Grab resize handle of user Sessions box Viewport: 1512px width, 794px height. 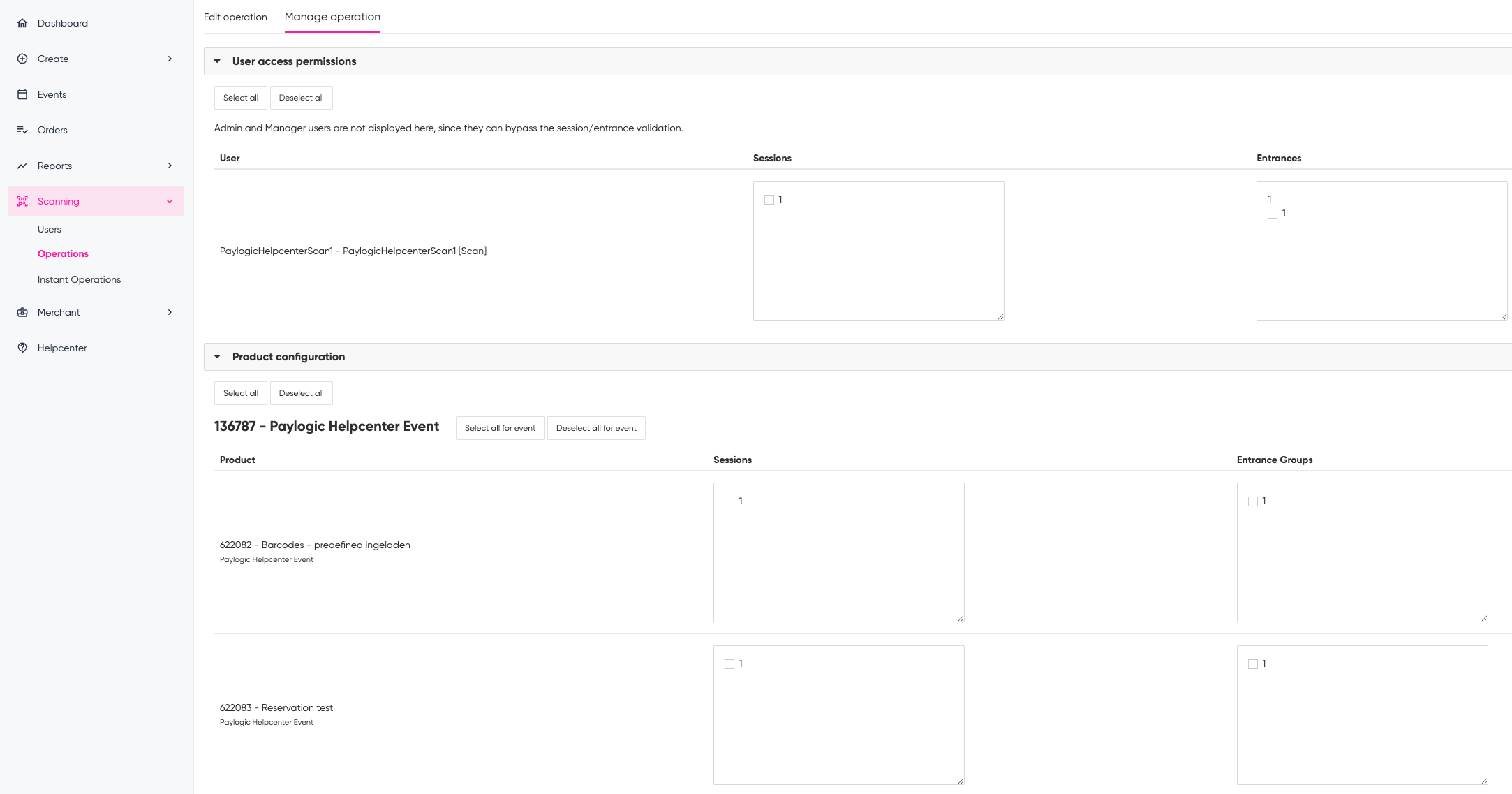(x=1000, y=317)
